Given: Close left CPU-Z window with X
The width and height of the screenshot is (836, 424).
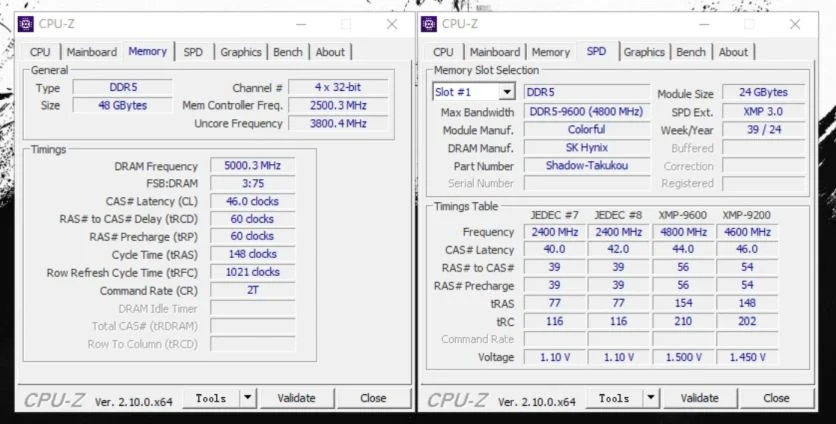Looking at the screenshot, I should click(x=392, y=24).
